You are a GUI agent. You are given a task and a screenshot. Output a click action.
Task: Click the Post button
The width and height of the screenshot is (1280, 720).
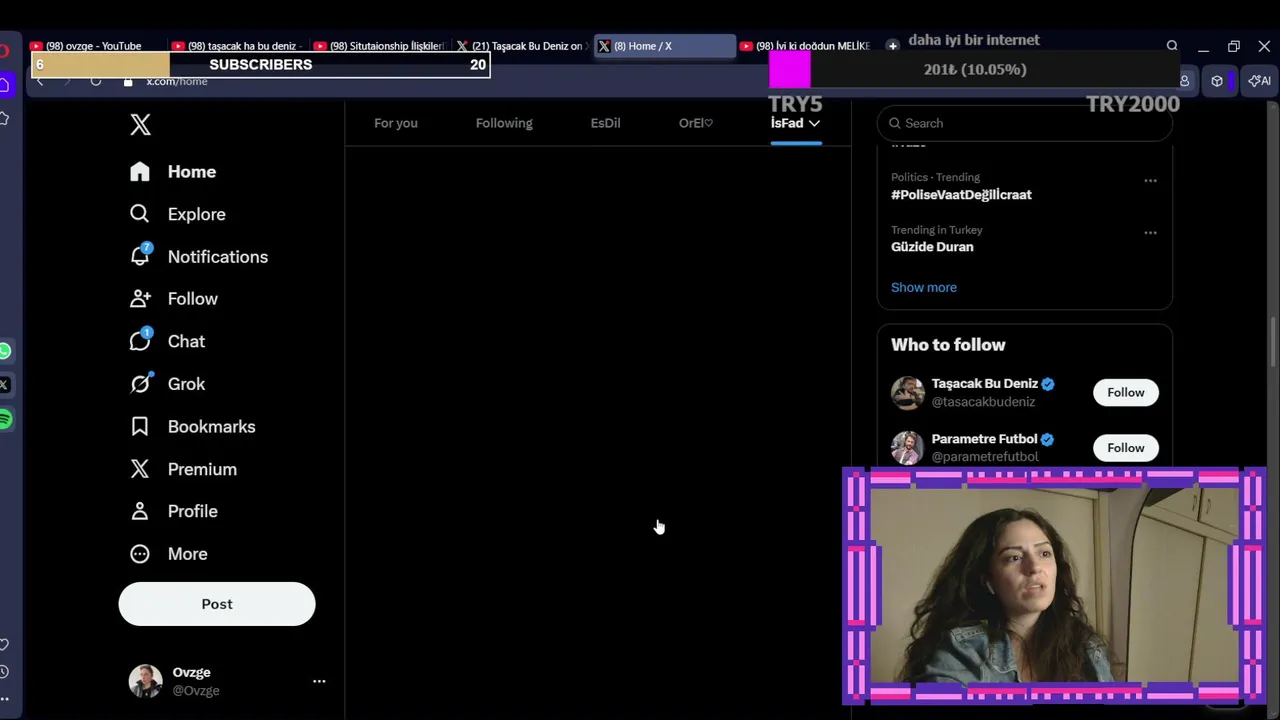[x=217, y=604]
